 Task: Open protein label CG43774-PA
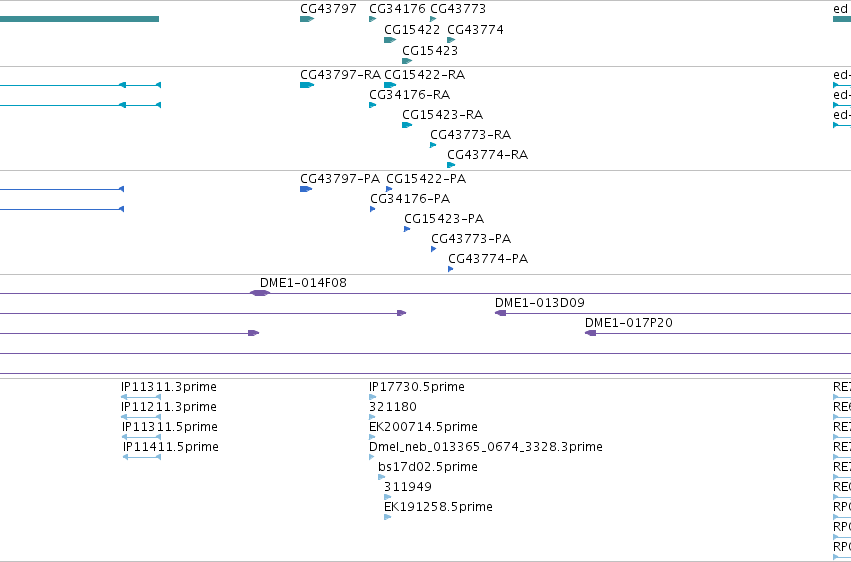point(488,259)
